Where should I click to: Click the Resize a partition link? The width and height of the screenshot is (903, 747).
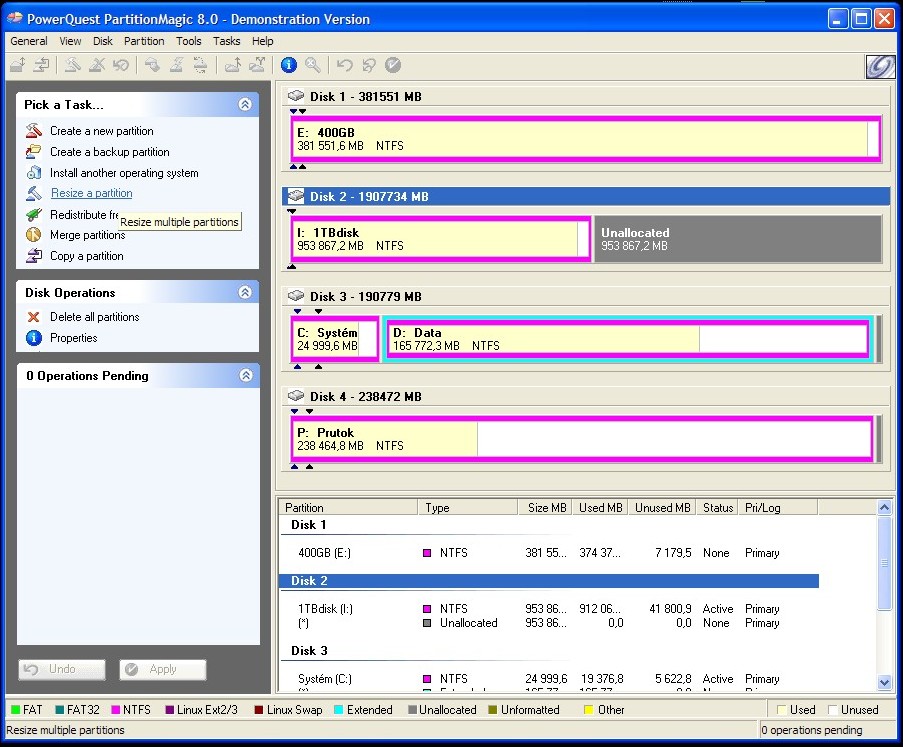[x=91, y=193]
